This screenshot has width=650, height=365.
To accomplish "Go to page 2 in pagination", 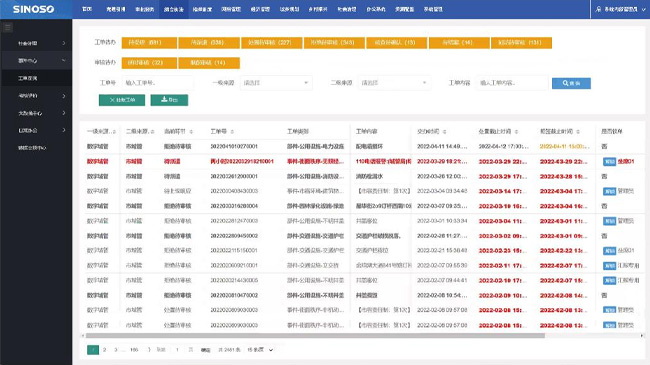I will pos(104,350).
